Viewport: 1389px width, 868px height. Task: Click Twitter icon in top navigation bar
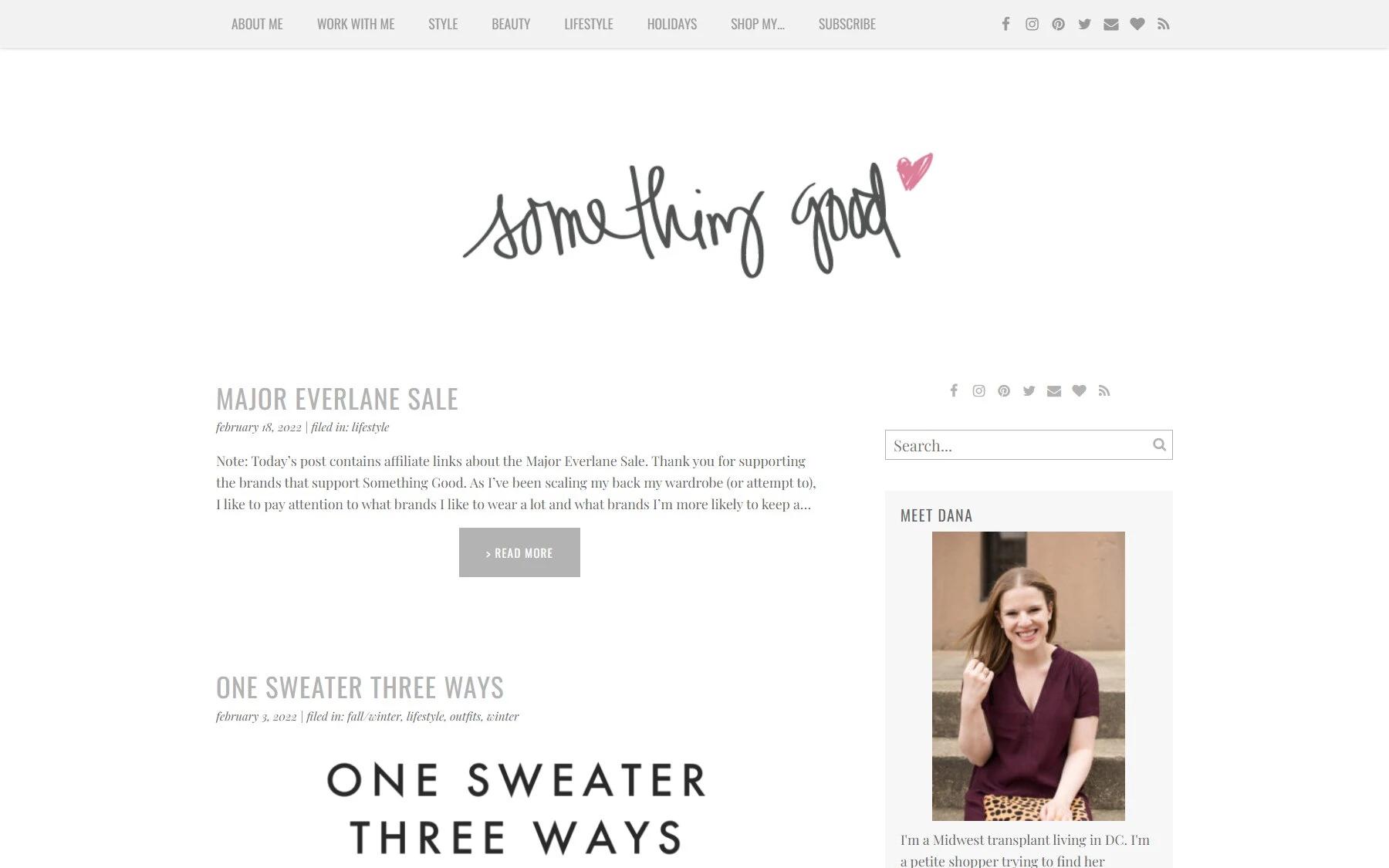tap(1084, 24)
